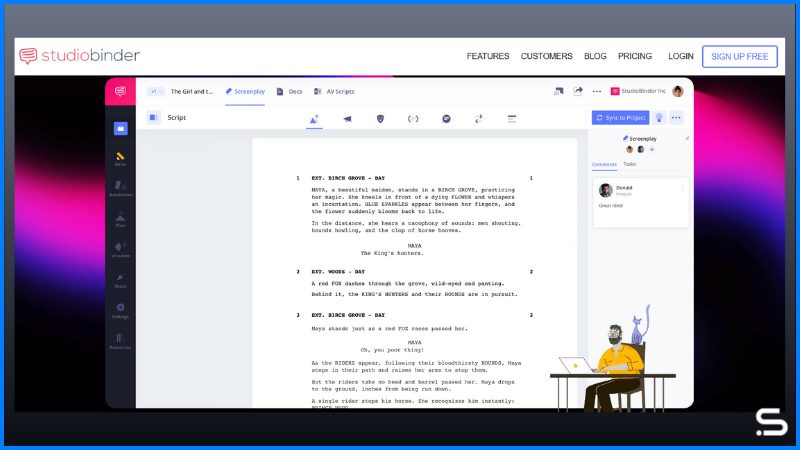The width and height of the screenshot is (800, 450).
Task: Collapse the Screenplay side panel
Action: [x=687, y=138]
